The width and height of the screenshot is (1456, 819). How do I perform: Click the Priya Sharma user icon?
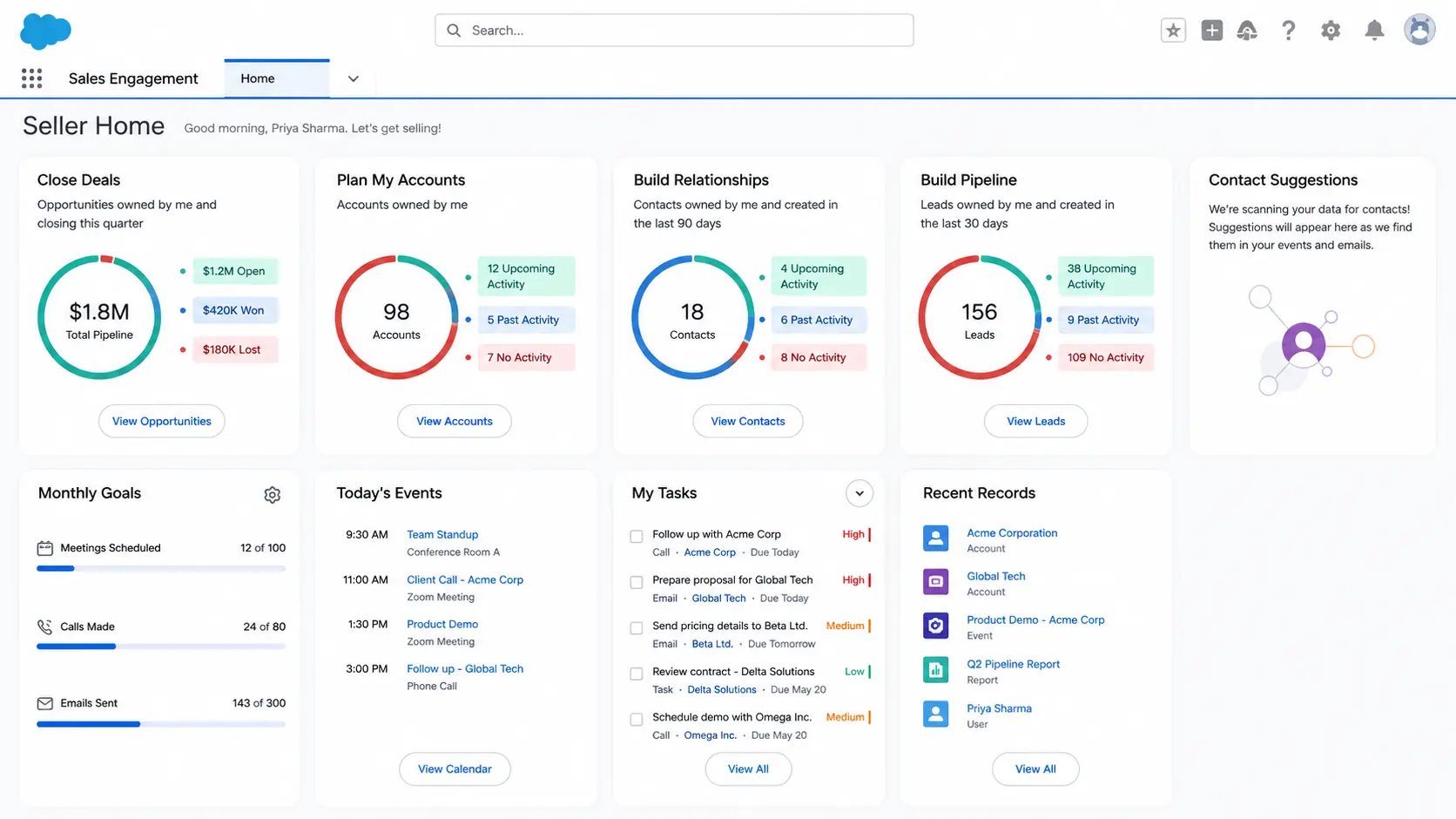(x=936, y=714)
